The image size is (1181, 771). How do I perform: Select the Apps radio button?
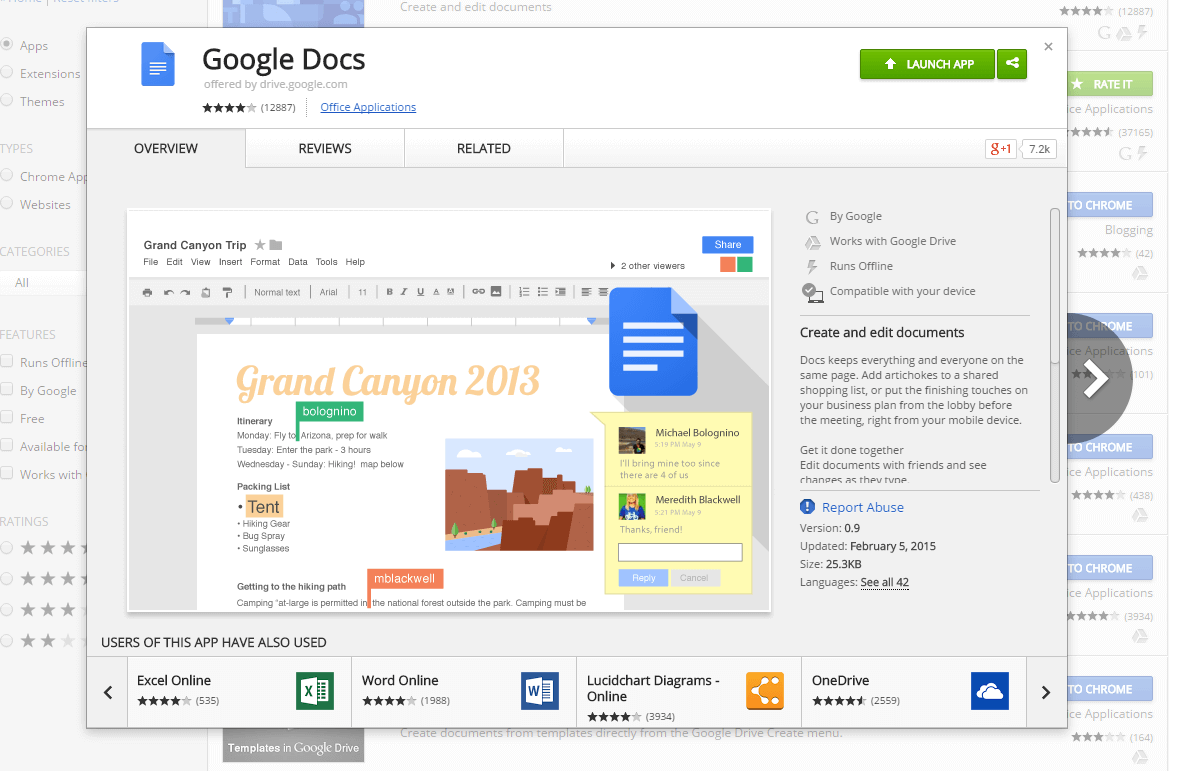click(7, 44)
